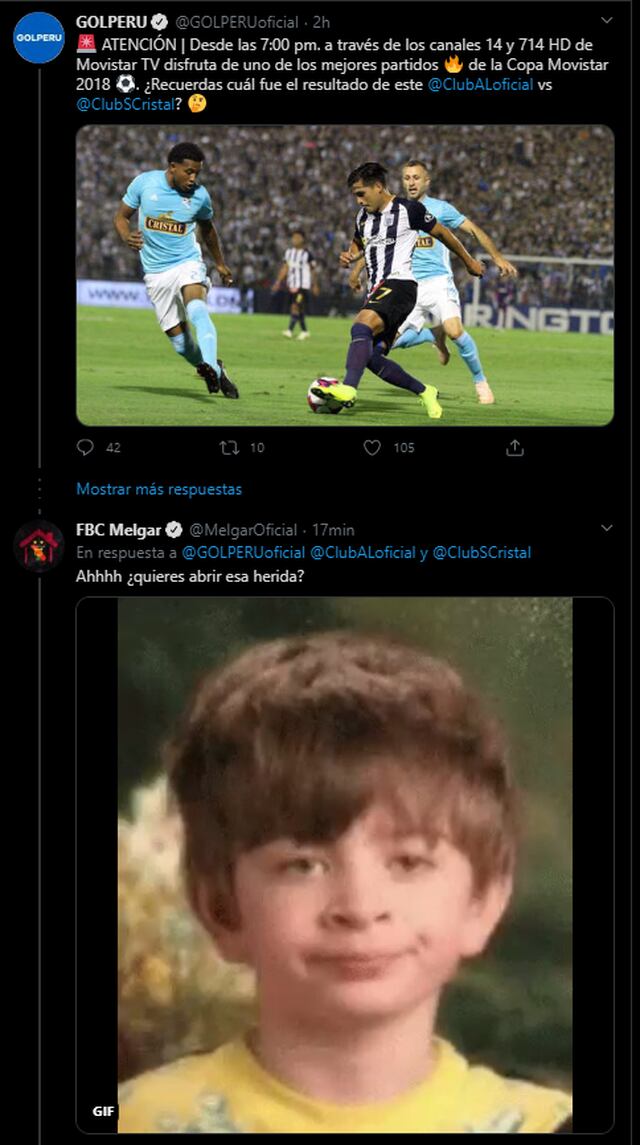Click the GOLPERU display name
The image size is (640, 1145).
(110, 21)
